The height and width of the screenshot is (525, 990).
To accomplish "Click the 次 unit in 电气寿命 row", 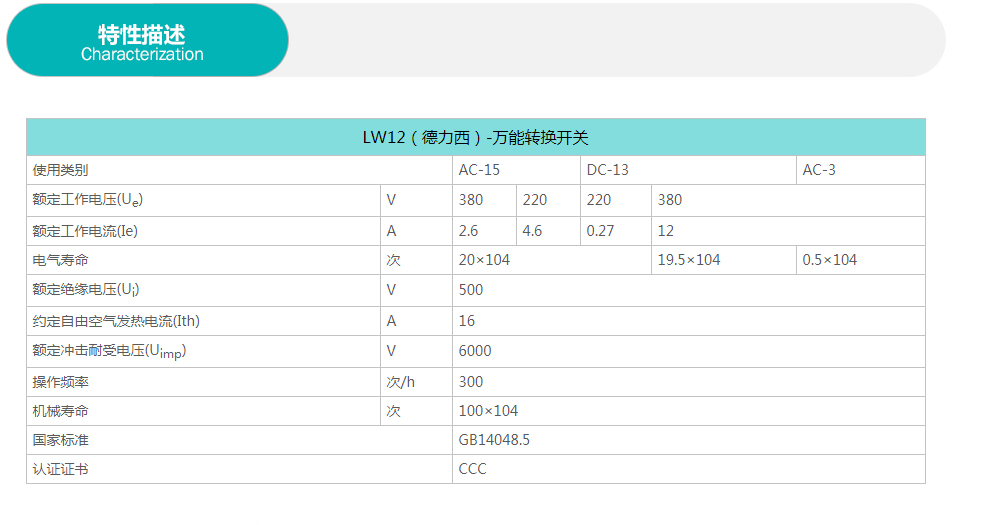I will pos(393,260).
